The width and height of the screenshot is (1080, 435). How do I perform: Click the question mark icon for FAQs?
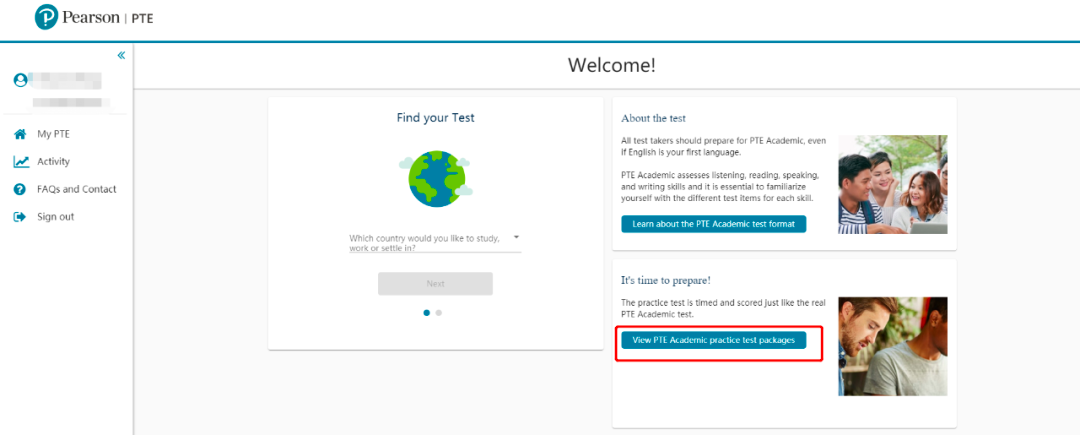(x=20, y=189)
